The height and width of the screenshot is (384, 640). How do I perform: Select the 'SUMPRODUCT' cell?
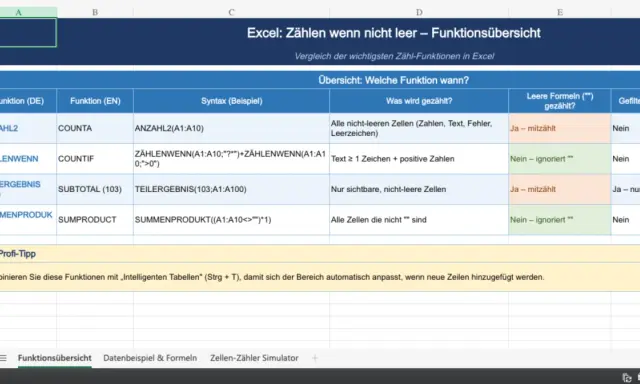pyautogui.click(x=95, y=220)
